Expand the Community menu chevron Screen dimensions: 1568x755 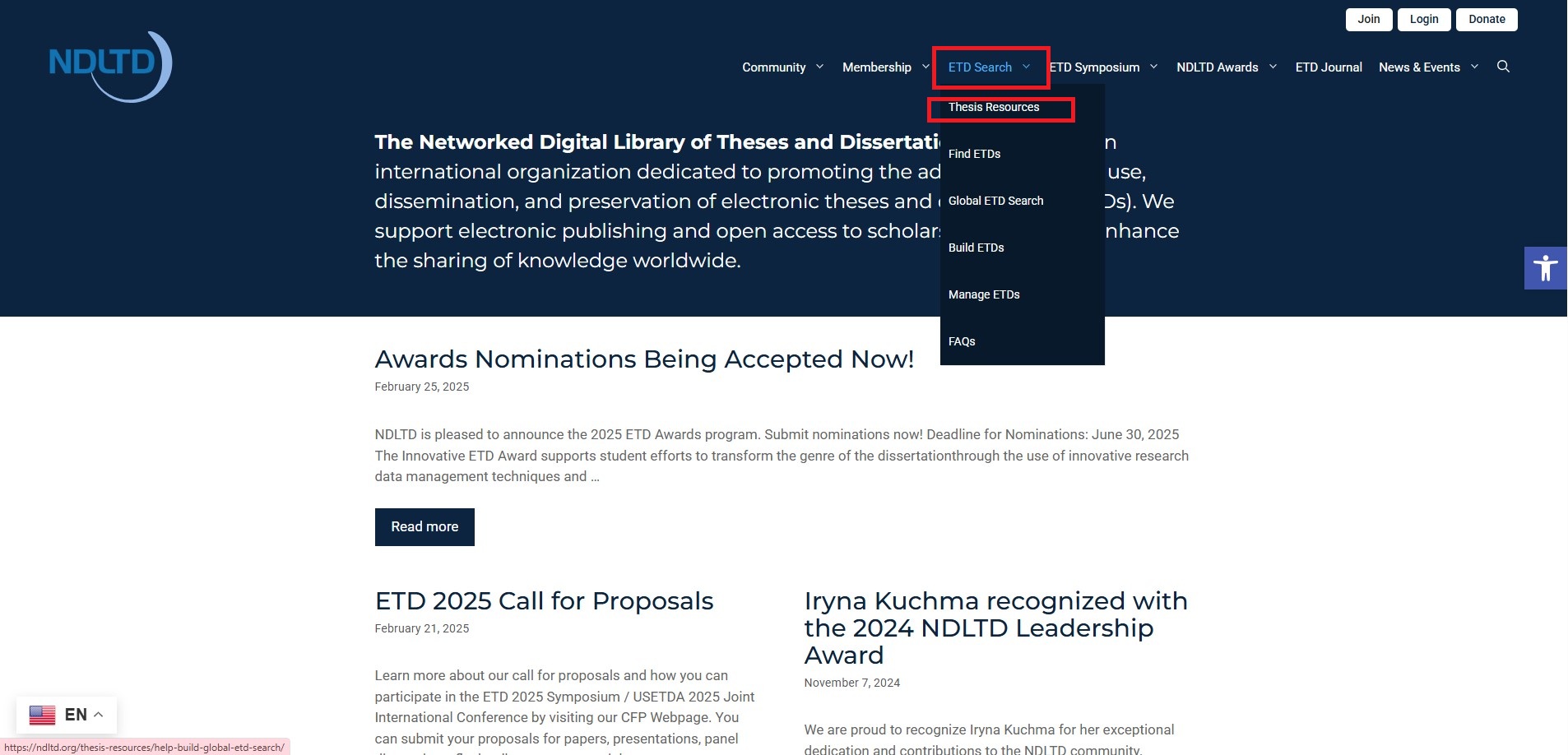[x=819, y=67]
